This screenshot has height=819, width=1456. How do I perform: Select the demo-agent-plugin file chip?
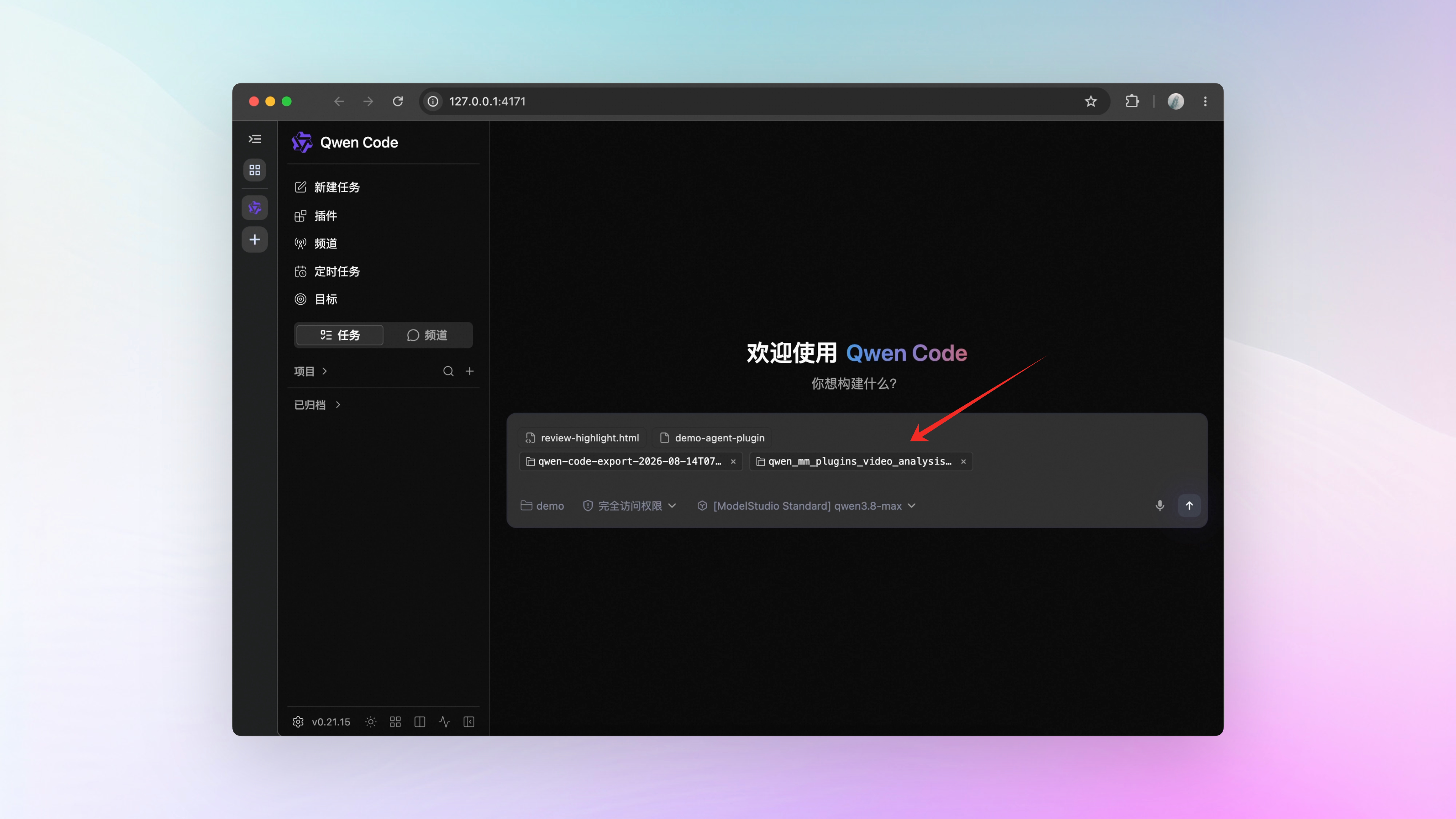point(712,438)
